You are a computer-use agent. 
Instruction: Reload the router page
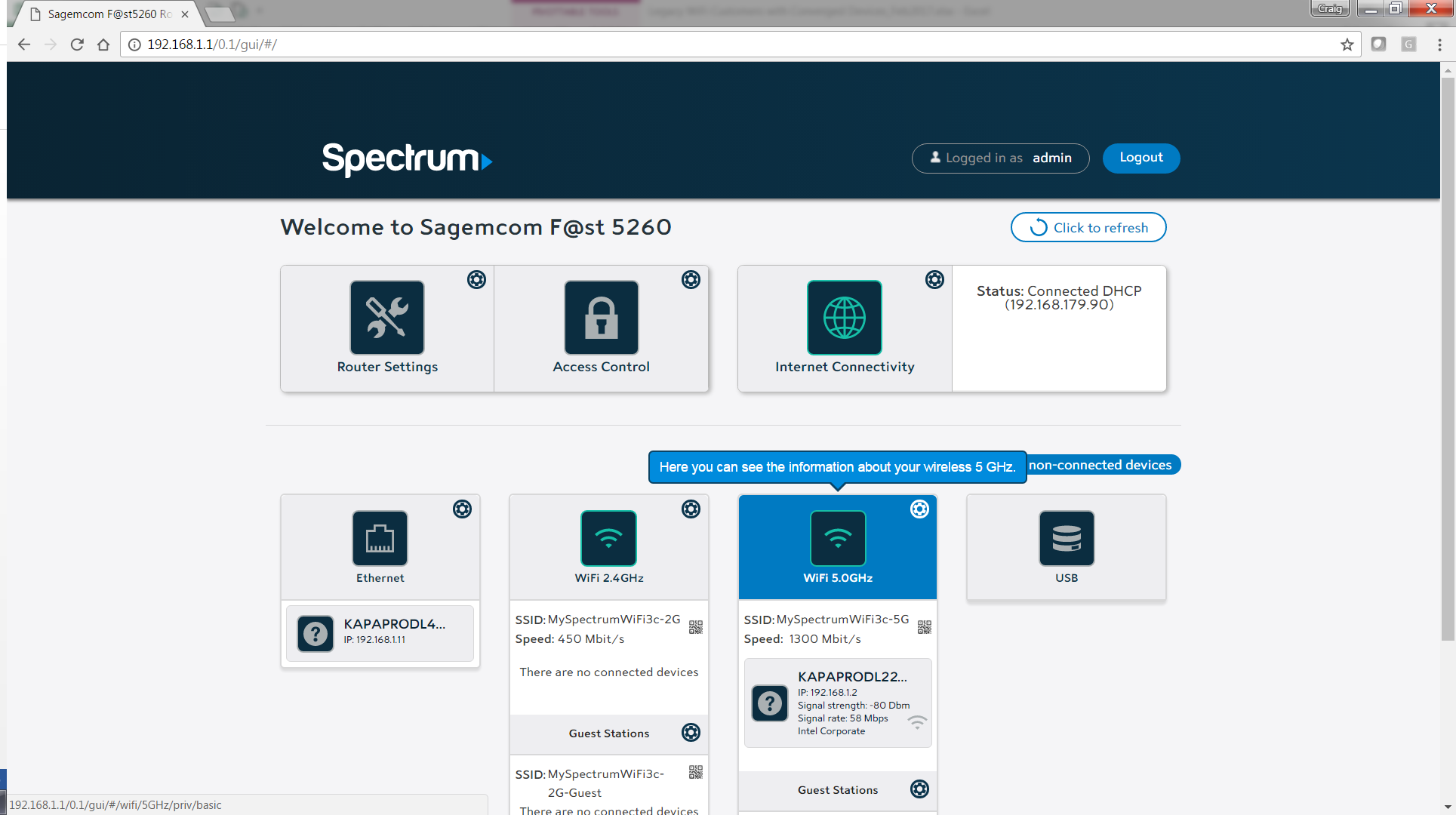(77, 45)
